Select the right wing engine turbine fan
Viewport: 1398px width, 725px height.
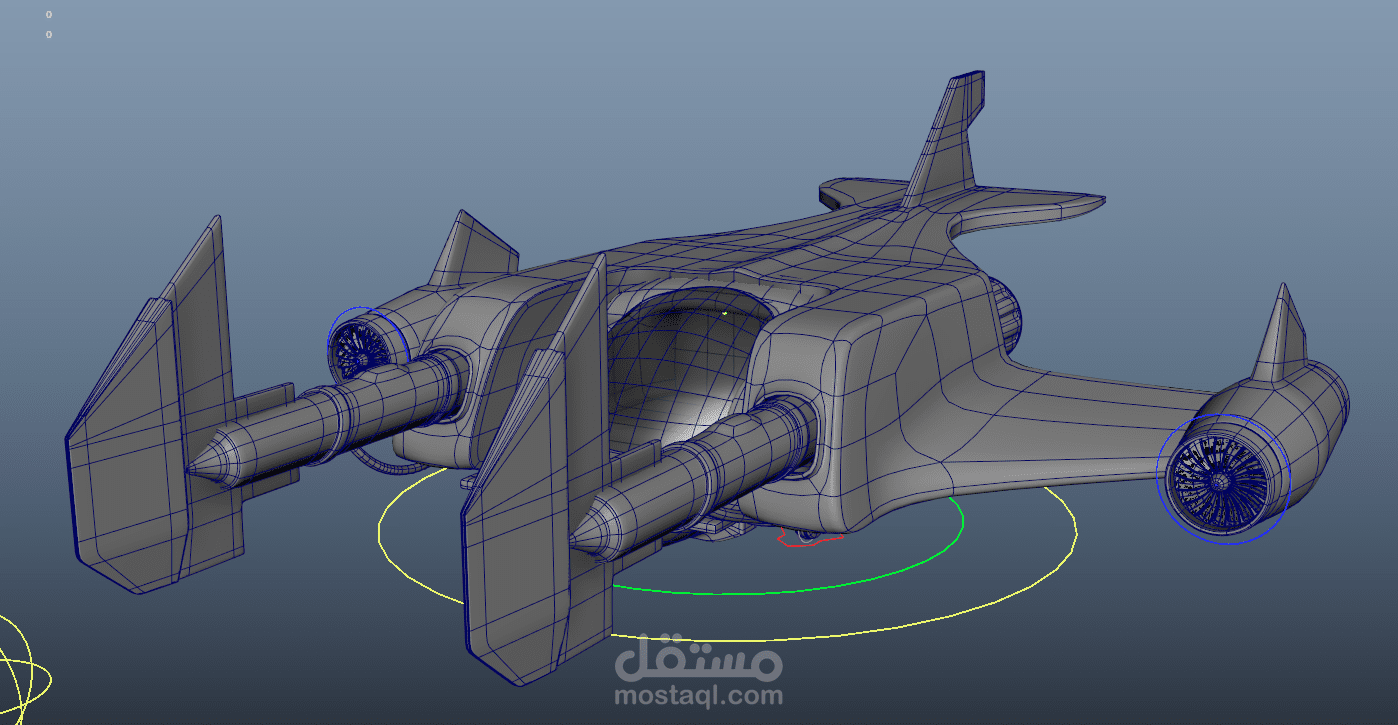(x=1220, y=481)
